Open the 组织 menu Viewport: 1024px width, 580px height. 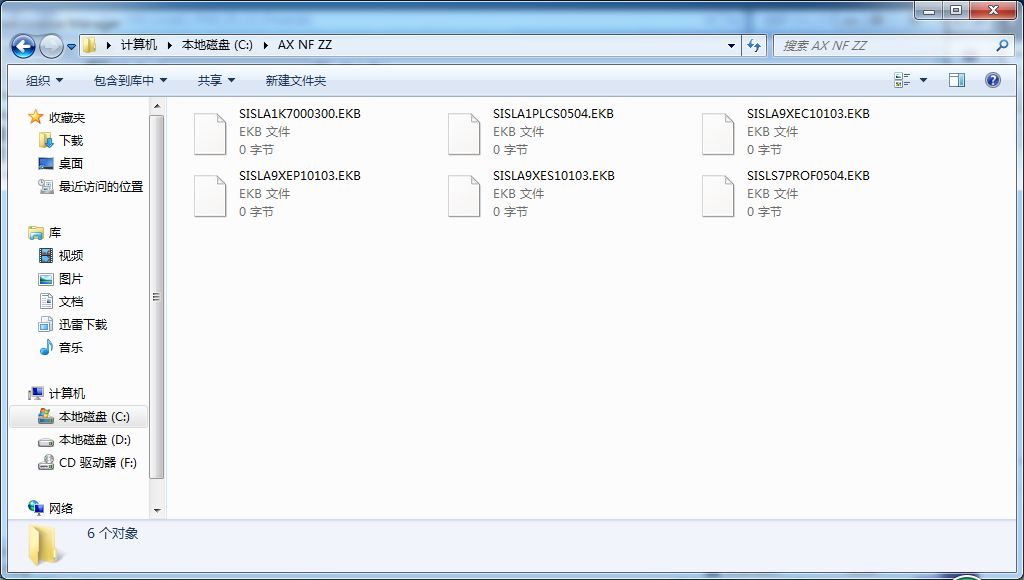[44, 80]
